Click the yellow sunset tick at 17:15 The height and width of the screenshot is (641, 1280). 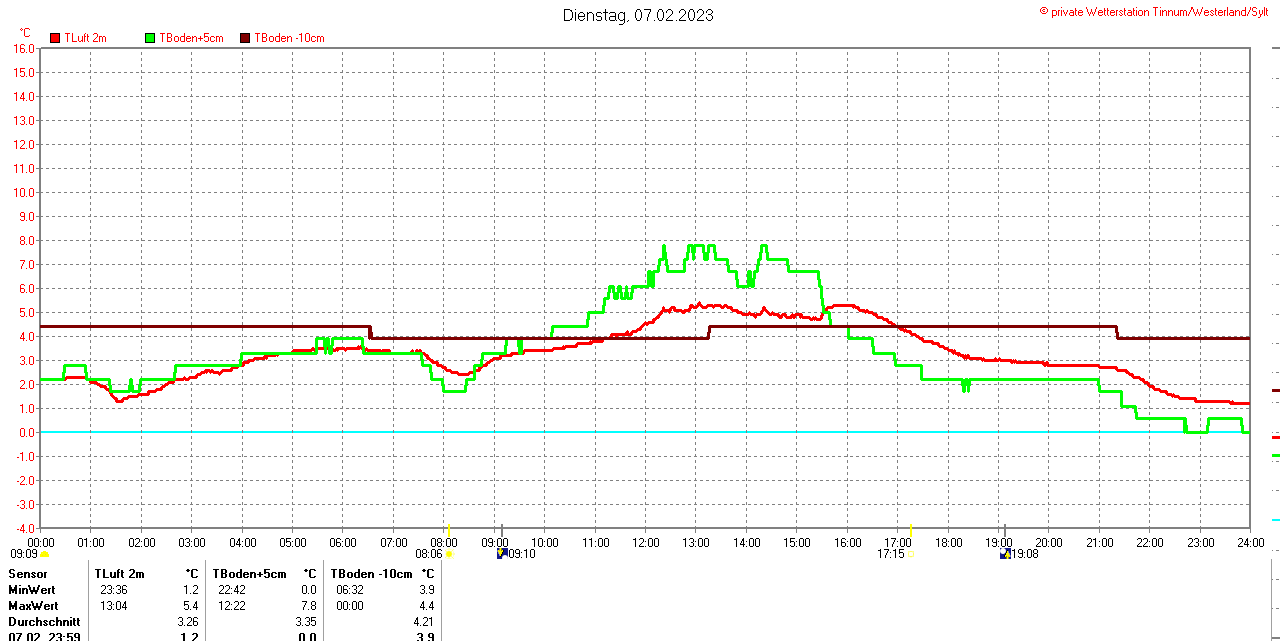coord(910,530)
